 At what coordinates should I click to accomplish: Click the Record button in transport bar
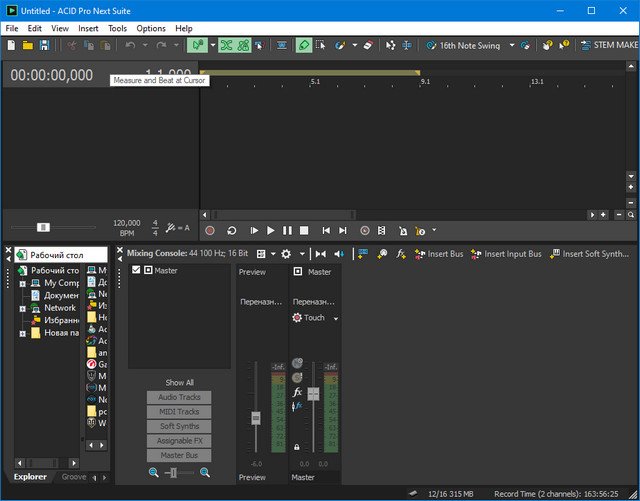coord(210,230)
